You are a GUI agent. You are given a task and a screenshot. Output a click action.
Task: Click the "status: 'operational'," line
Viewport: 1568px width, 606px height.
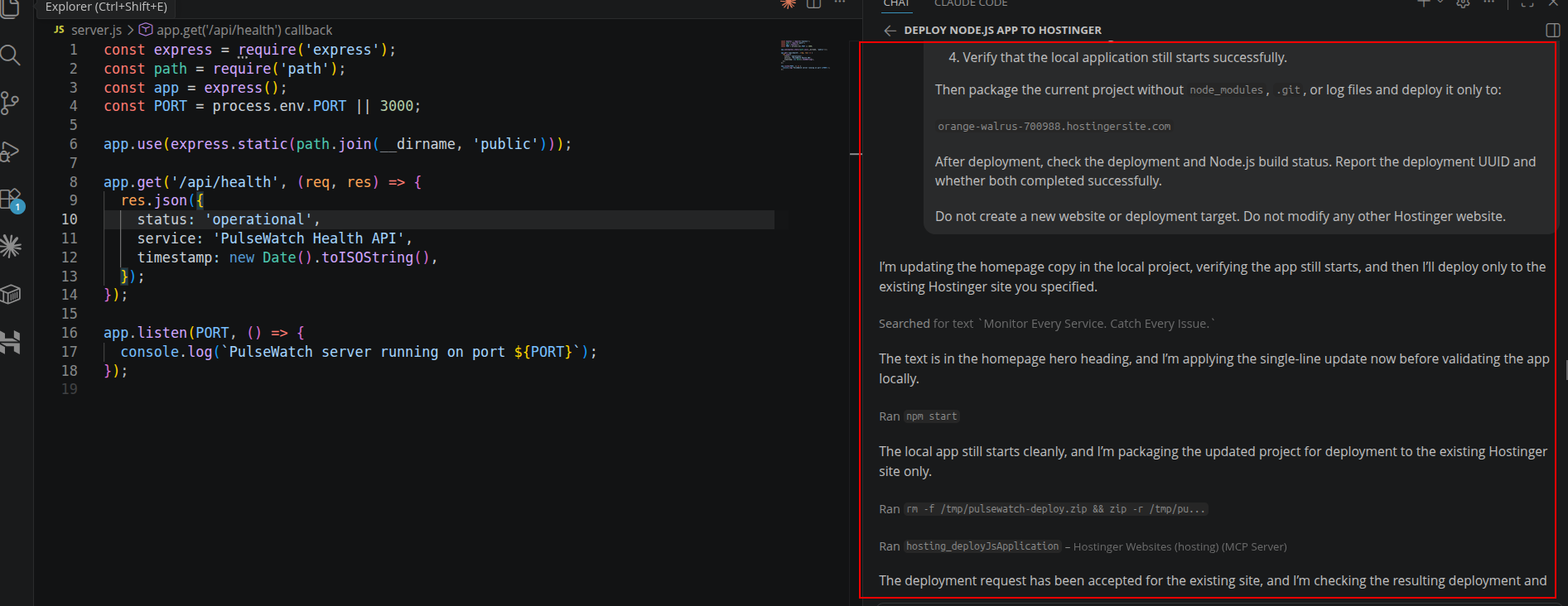(x=229, y=219)
